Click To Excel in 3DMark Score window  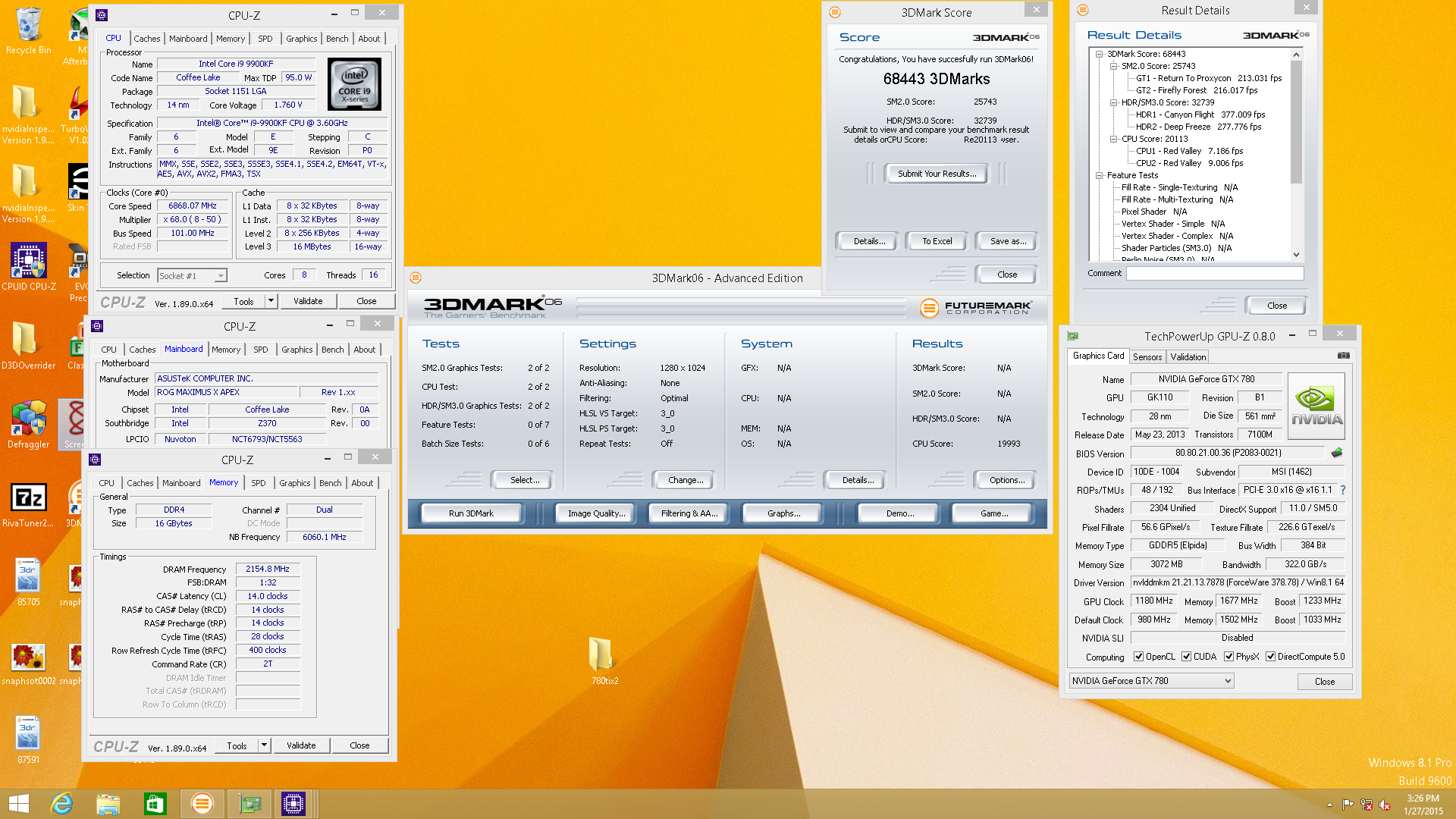tap(937, 241)
